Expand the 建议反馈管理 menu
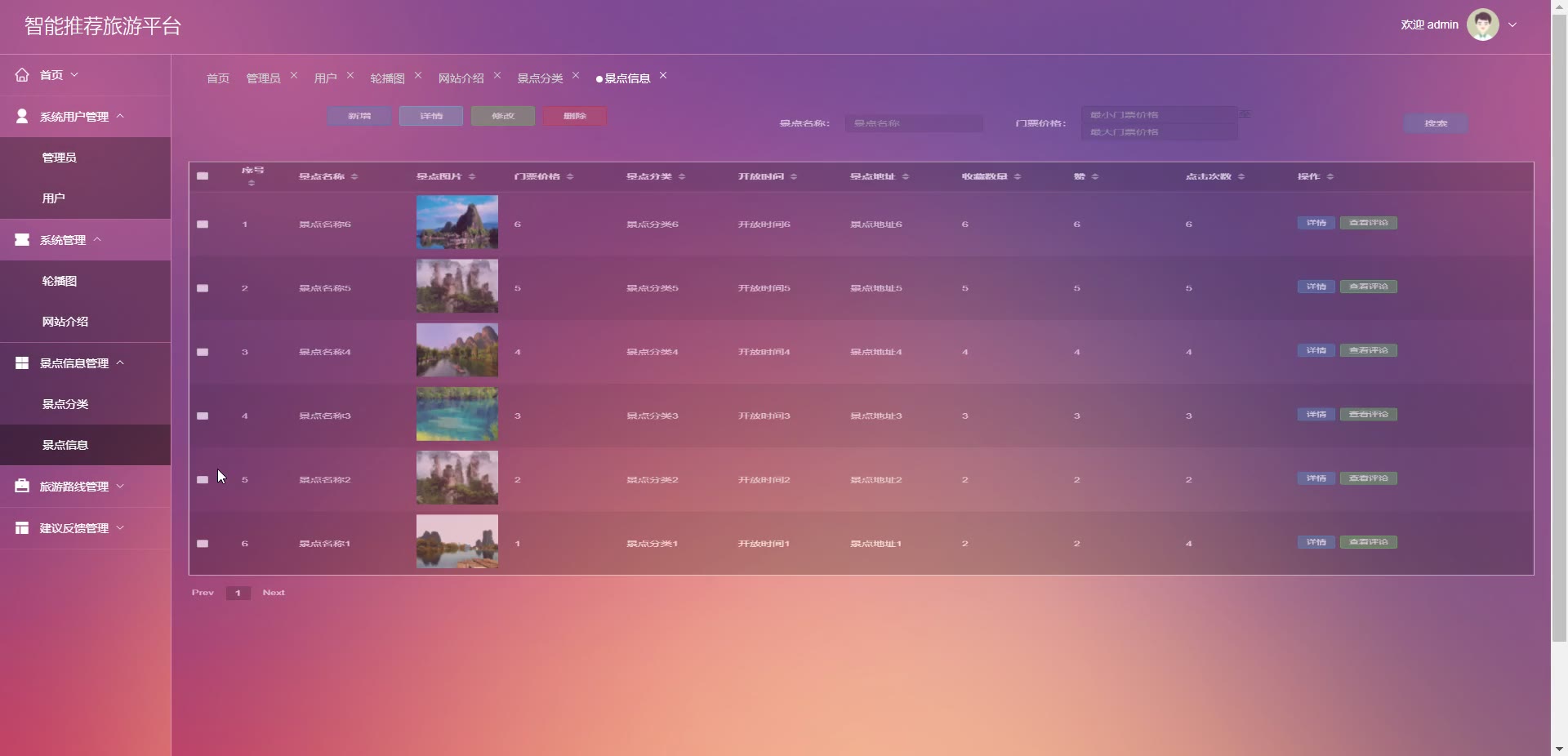Viewport: 1568px width, 756px height. (120, 527)
